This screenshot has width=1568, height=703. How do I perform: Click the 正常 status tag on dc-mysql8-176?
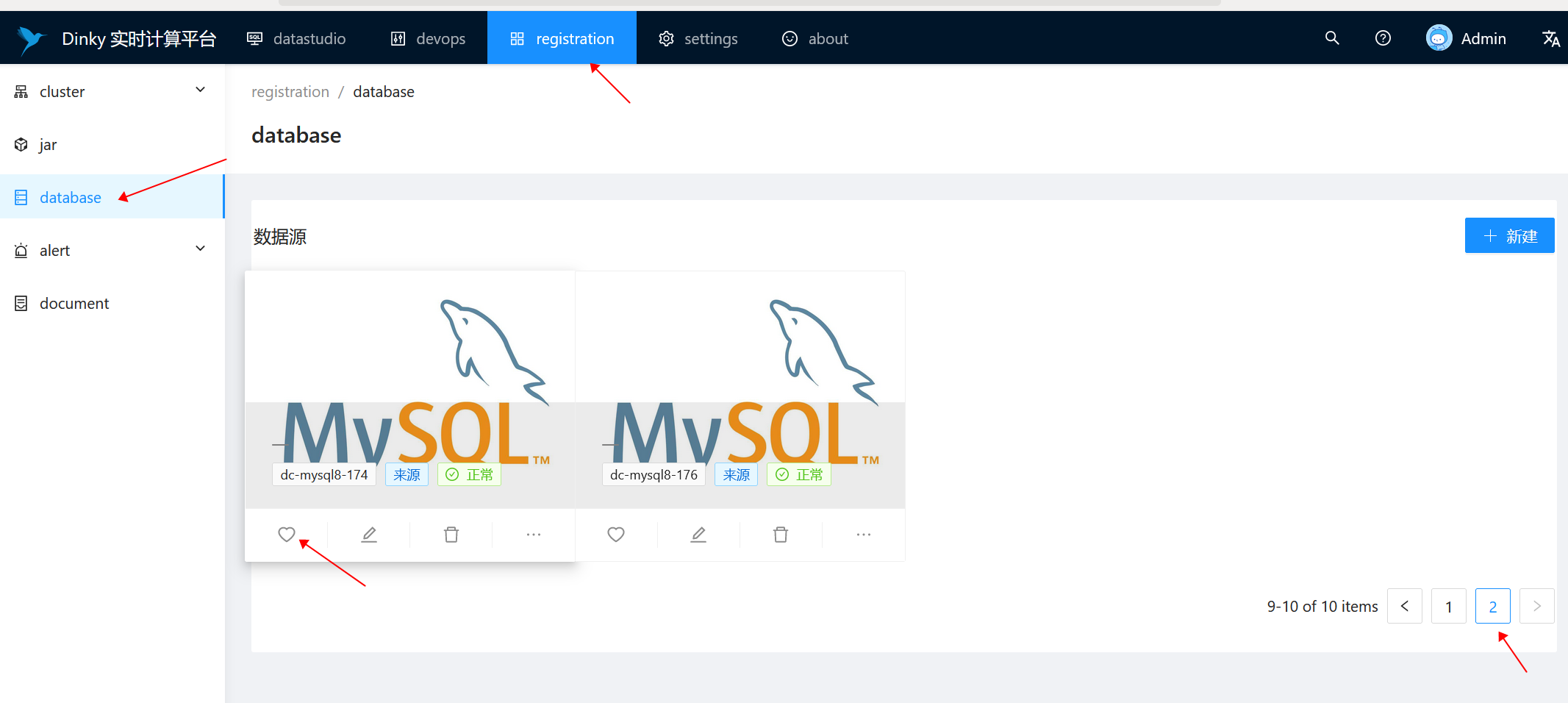799,475
